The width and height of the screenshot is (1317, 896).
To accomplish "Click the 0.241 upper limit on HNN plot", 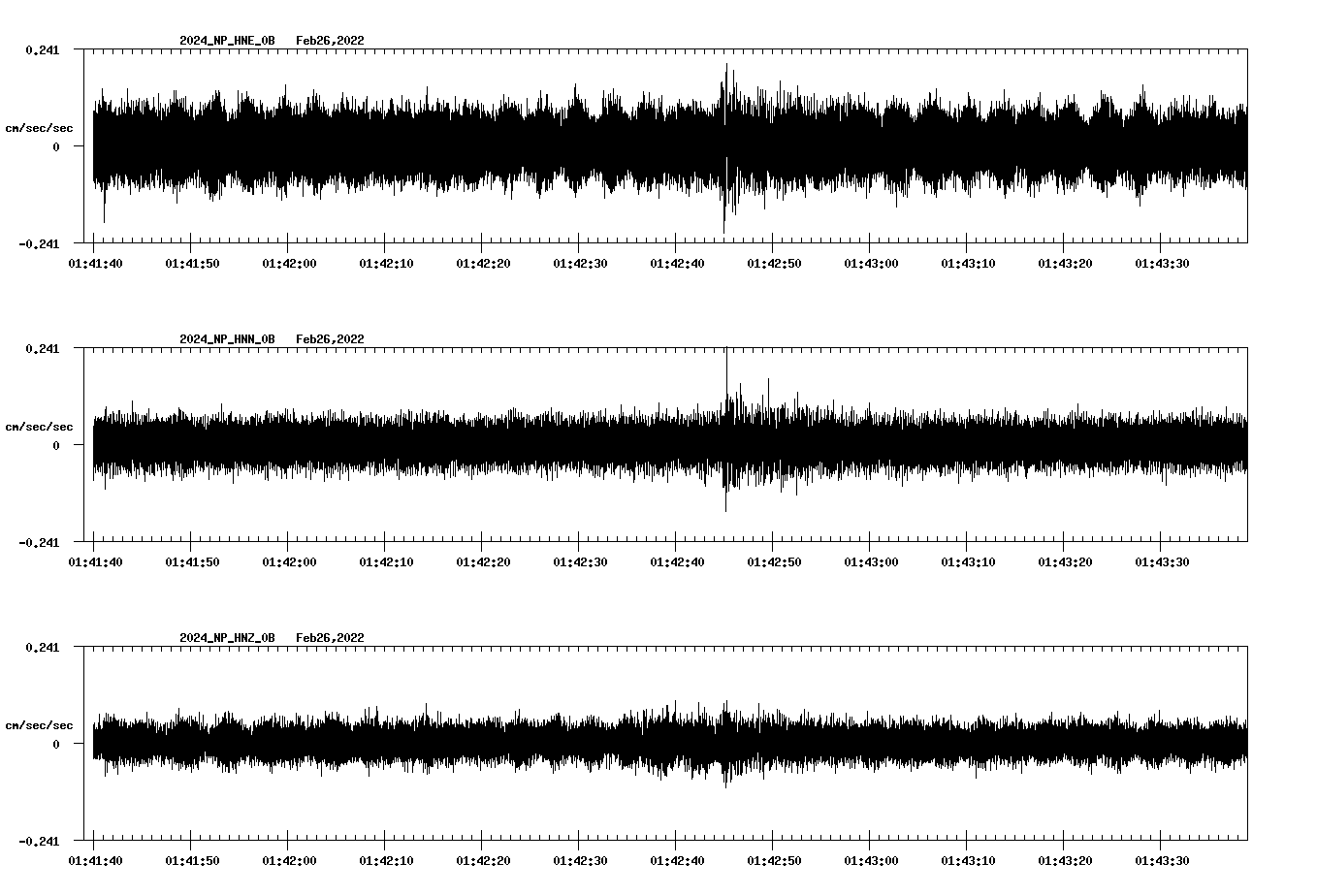I will coord(42,348).
